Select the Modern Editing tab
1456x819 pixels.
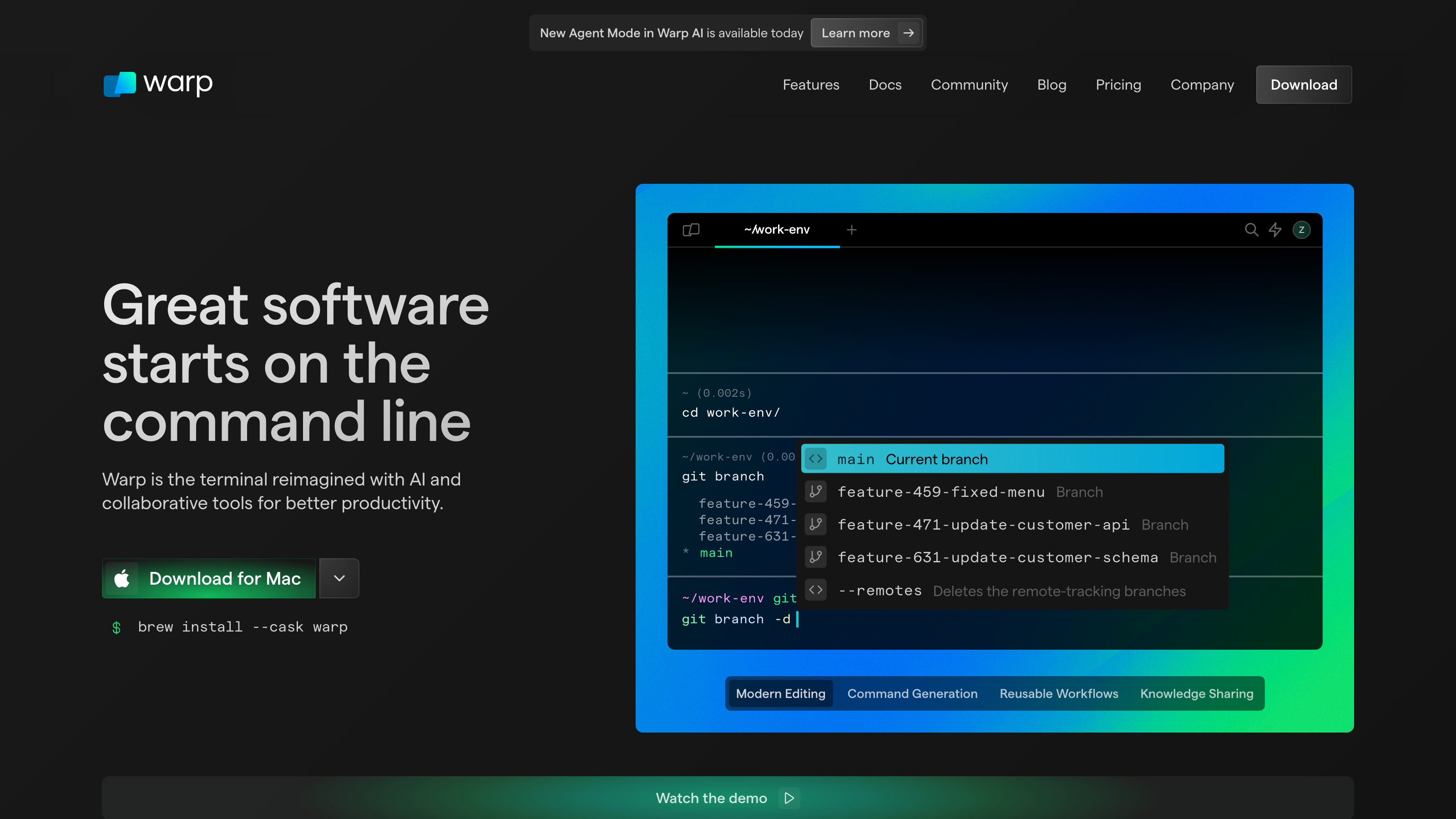click(x=781, y=693)
